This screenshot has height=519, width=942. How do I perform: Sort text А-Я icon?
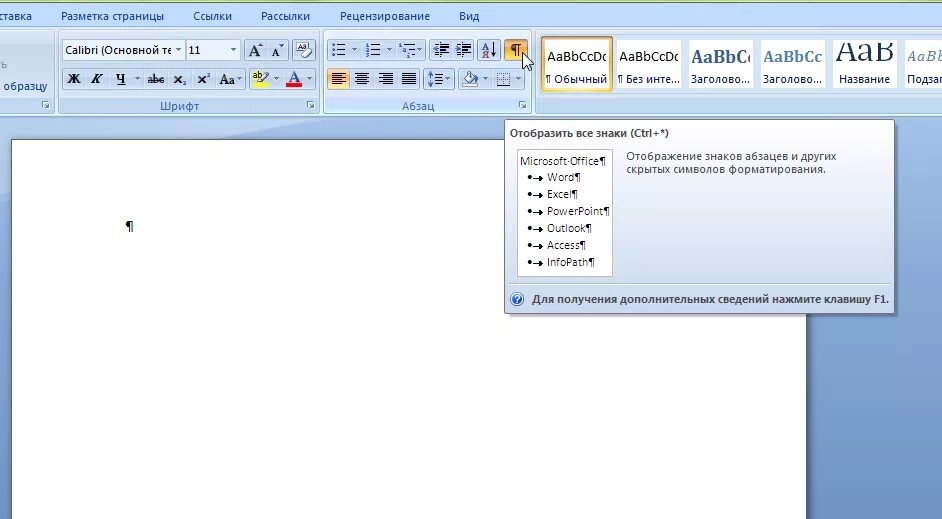489,50
